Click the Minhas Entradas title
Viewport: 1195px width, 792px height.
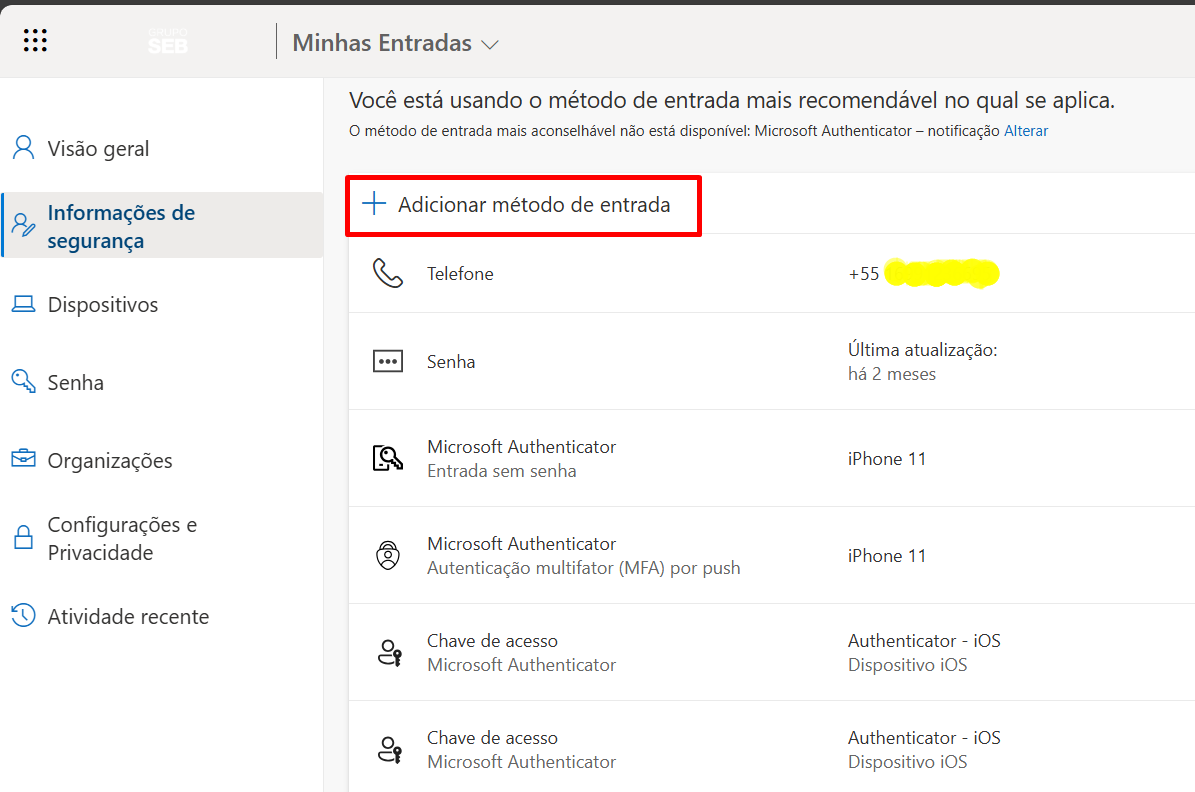point(382,43)
